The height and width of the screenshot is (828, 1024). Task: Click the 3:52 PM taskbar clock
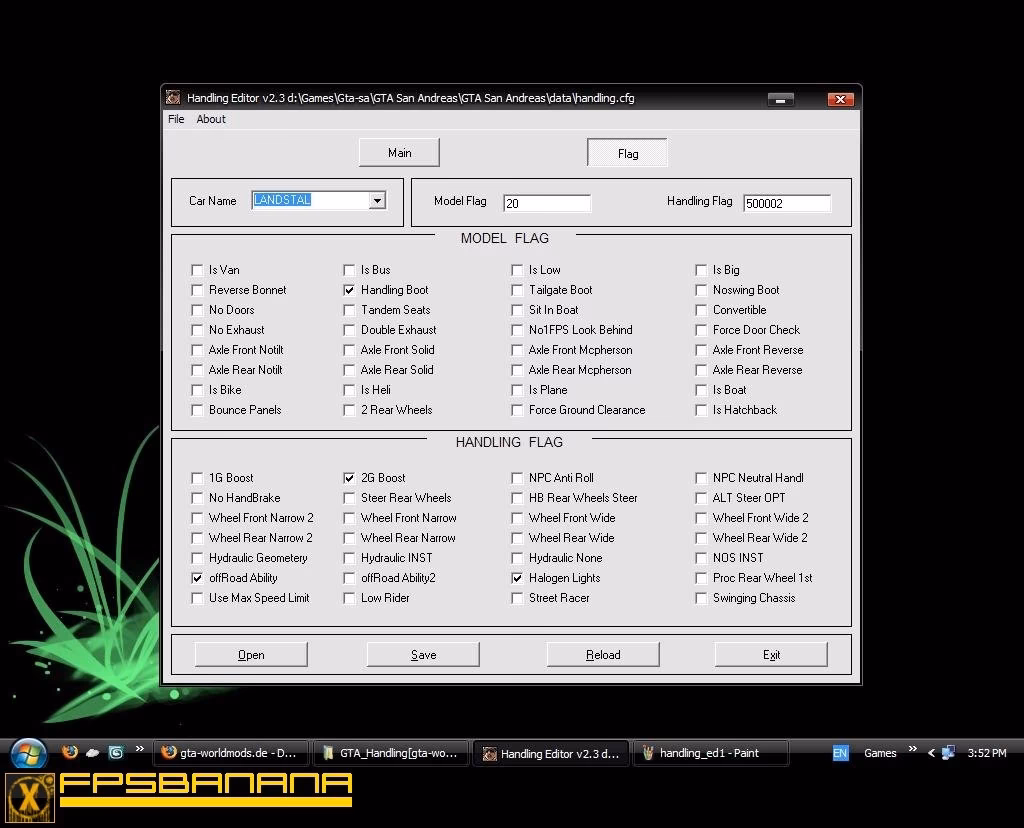click(x=987, y=753)
